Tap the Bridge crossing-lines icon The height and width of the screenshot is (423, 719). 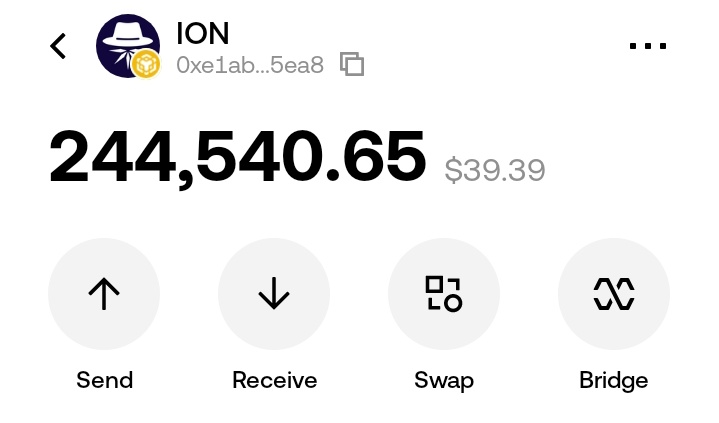click(x=614, y=294)
